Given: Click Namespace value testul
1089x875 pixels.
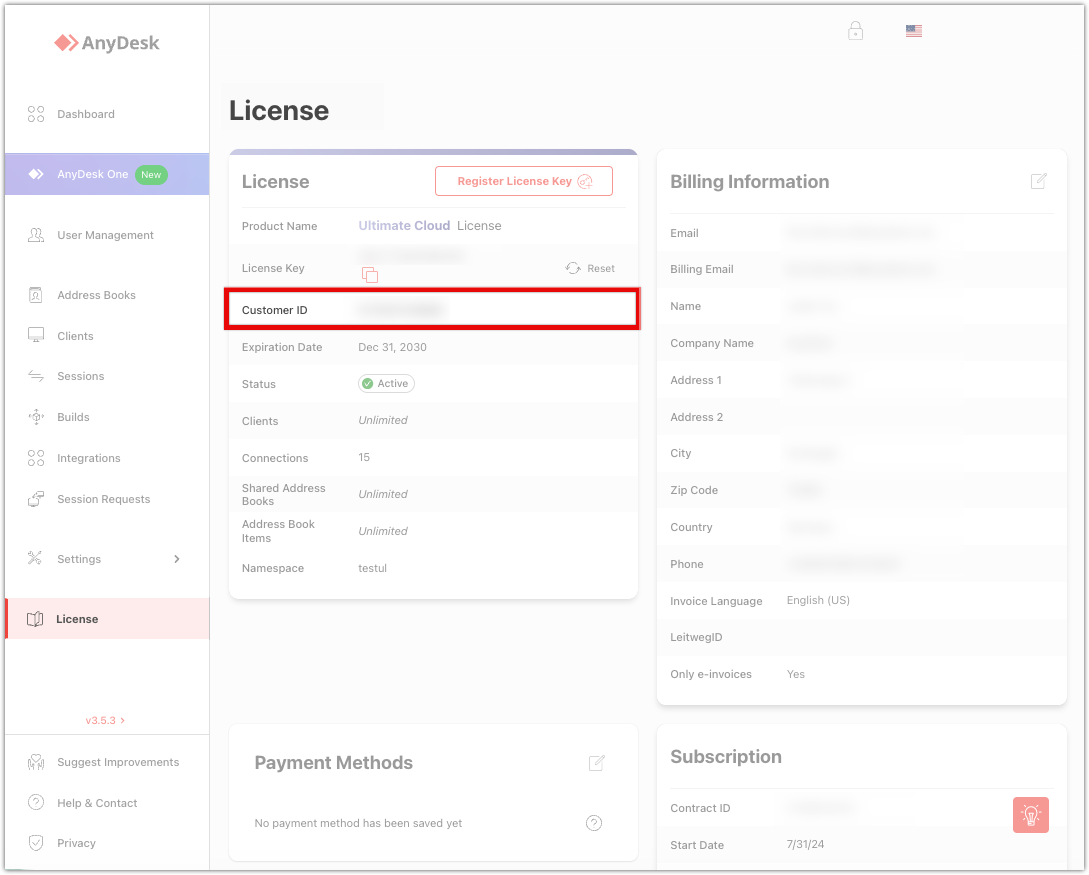Looking at the screenshot, I should pyautogui.click(x=372, y=568).
